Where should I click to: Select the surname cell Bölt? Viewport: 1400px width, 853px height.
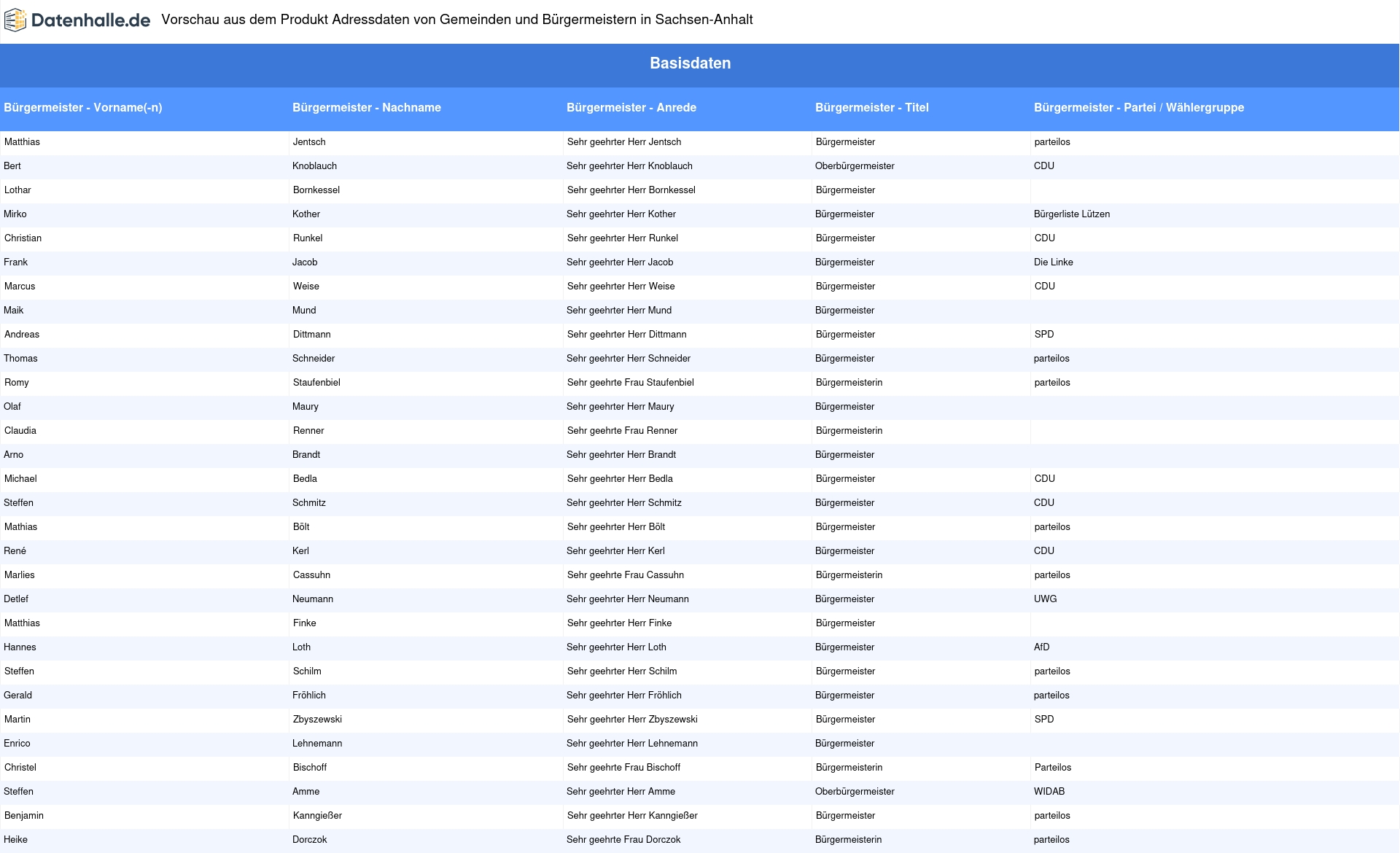coord(301,526)
